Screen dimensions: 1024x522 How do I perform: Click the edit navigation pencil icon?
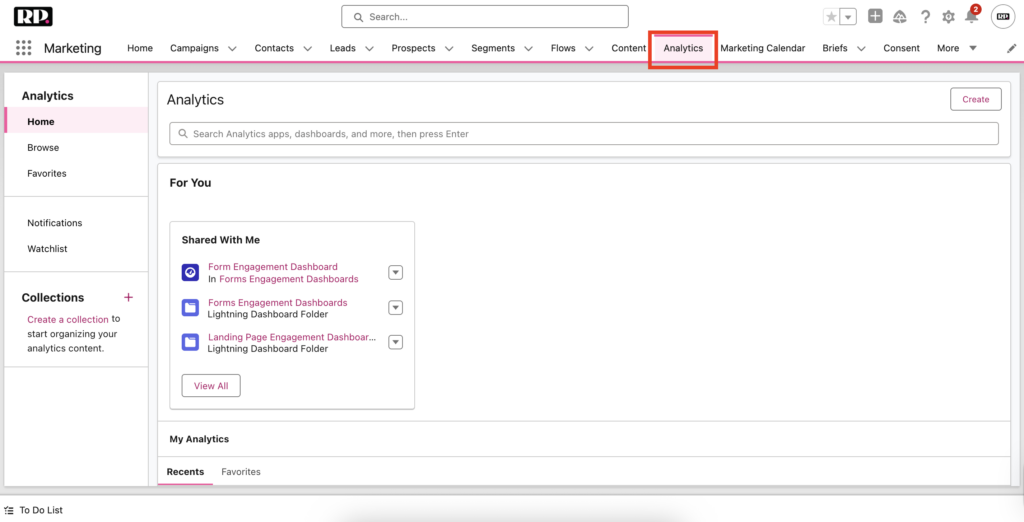[x=1011, y=48]
